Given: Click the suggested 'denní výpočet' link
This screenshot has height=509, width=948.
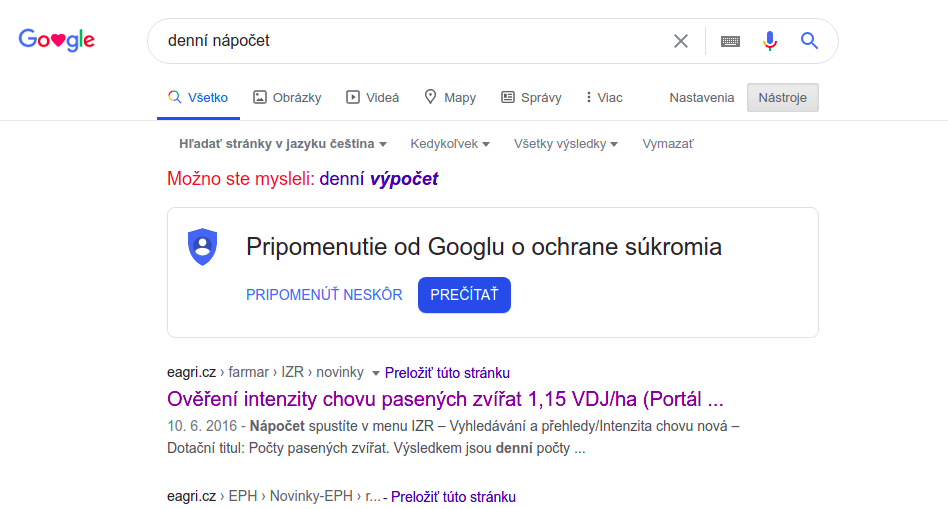Looking at the screenshot, I should coord(378,179).
